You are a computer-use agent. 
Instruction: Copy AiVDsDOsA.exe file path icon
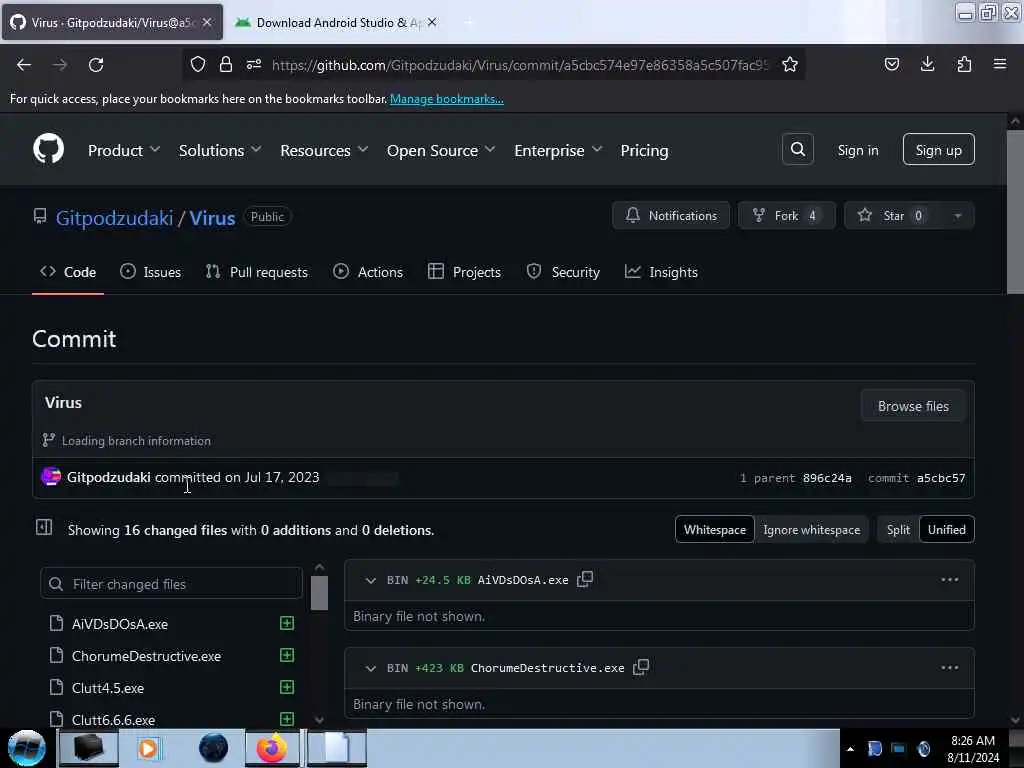585,579
